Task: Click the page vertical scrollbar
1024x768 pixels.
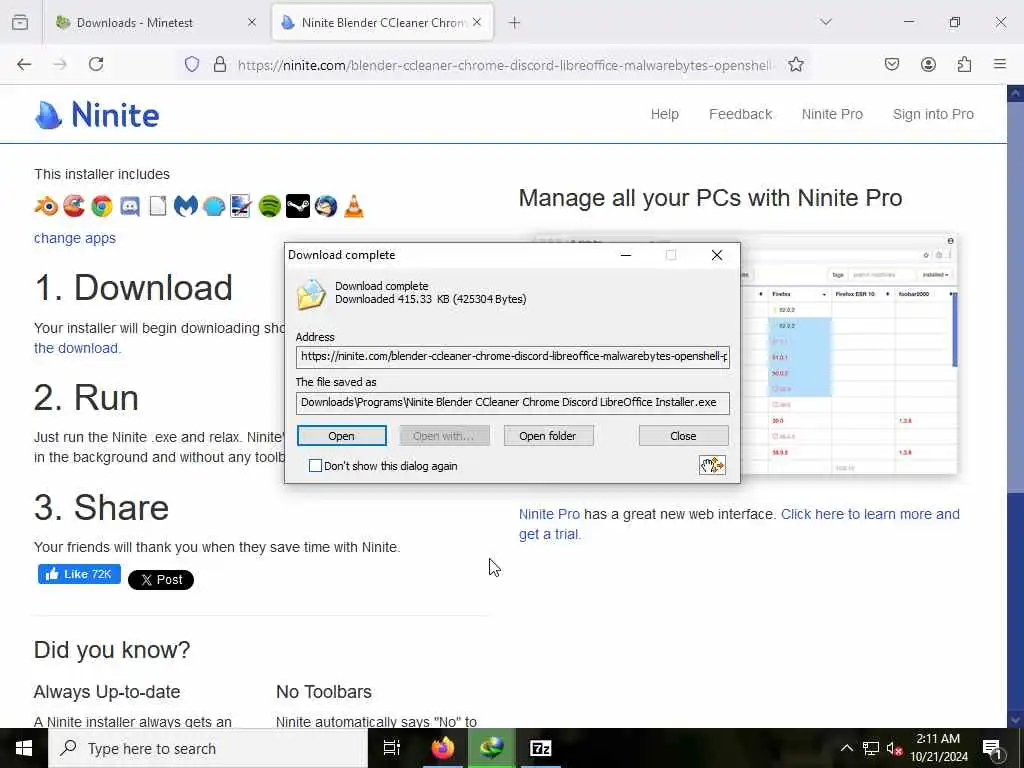Action: click(1015, 406)
